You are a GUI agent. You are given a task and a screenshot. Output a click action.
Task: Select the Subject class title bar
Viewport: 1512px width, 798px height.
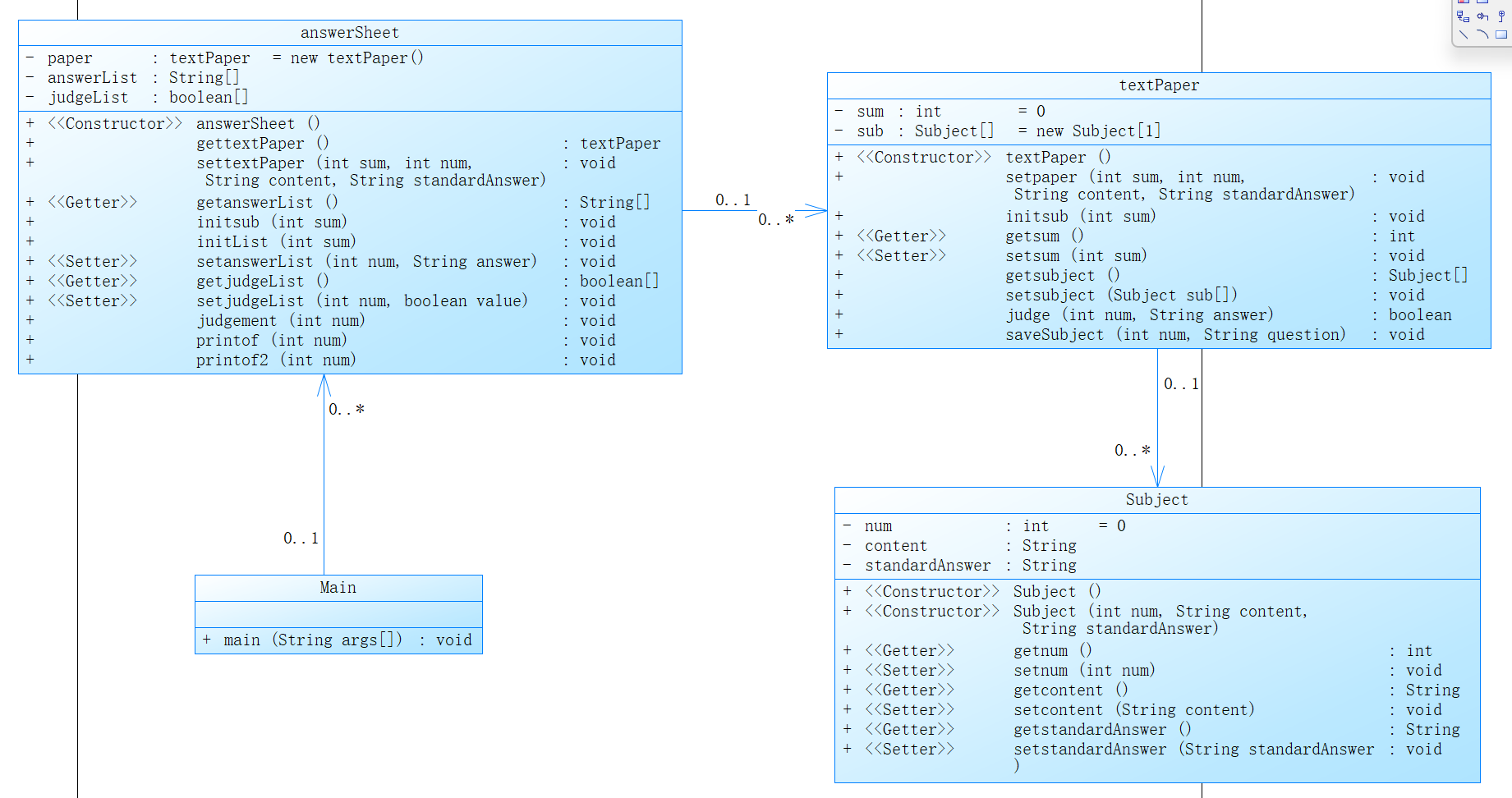coord(1156,500)
